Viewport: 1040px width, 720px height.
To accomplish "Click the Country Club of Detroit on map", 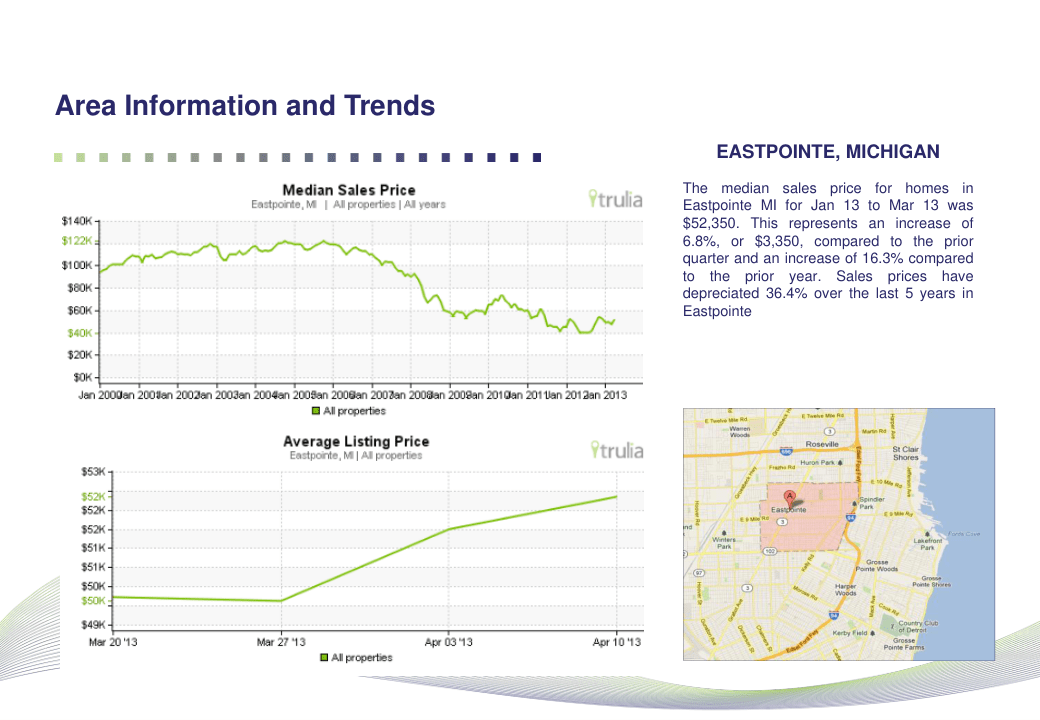I will (x=917, y=627).
